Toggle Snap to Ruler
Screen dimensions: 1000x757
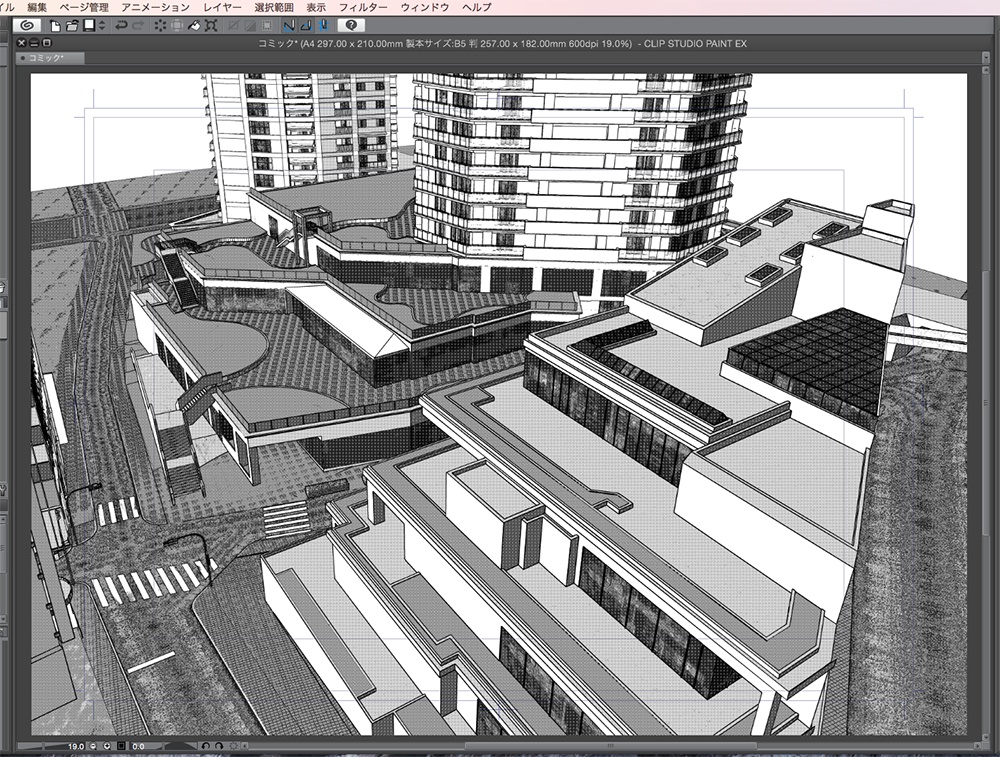289,24
